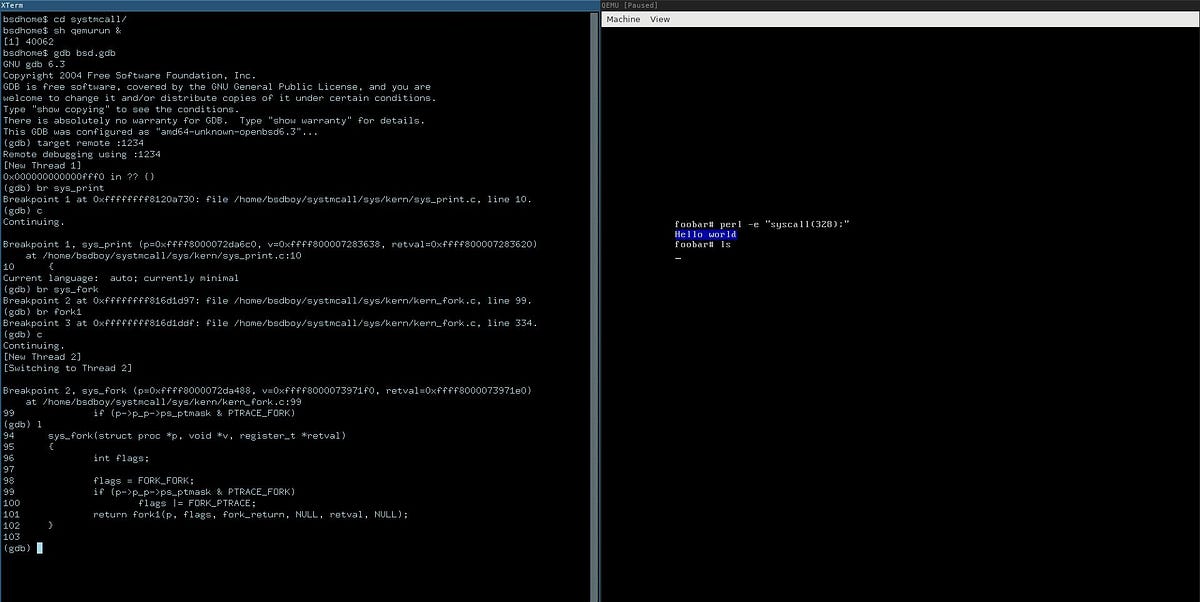Open the Machine menu in QEMU
Viewport: 1200px width, 602px height.
622,19
